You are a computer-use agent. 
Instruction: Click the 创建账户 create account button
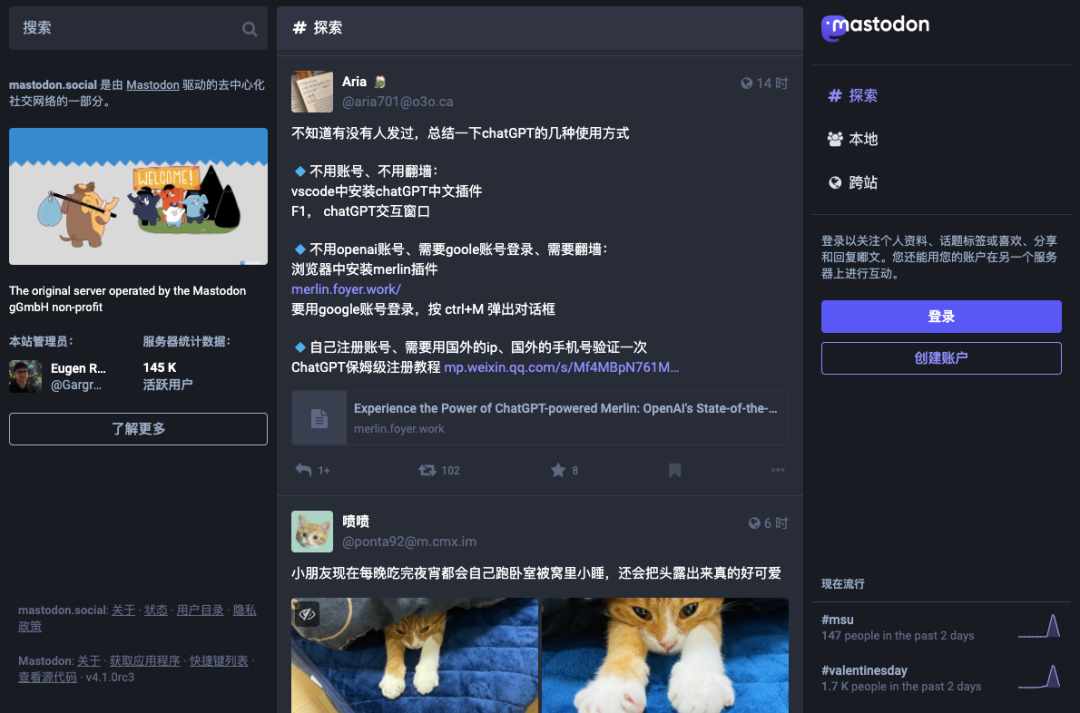941,358
